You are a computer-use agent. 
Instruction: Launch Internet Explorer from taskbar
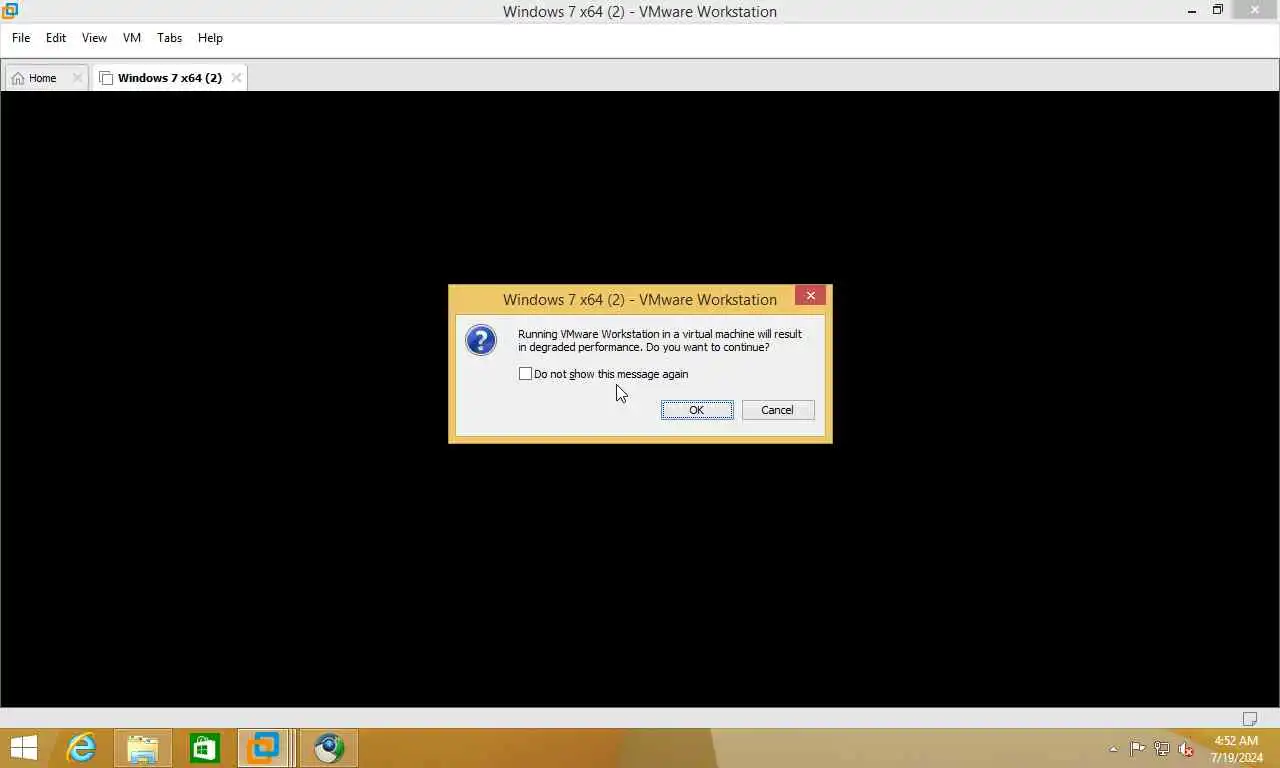point(81,748)
